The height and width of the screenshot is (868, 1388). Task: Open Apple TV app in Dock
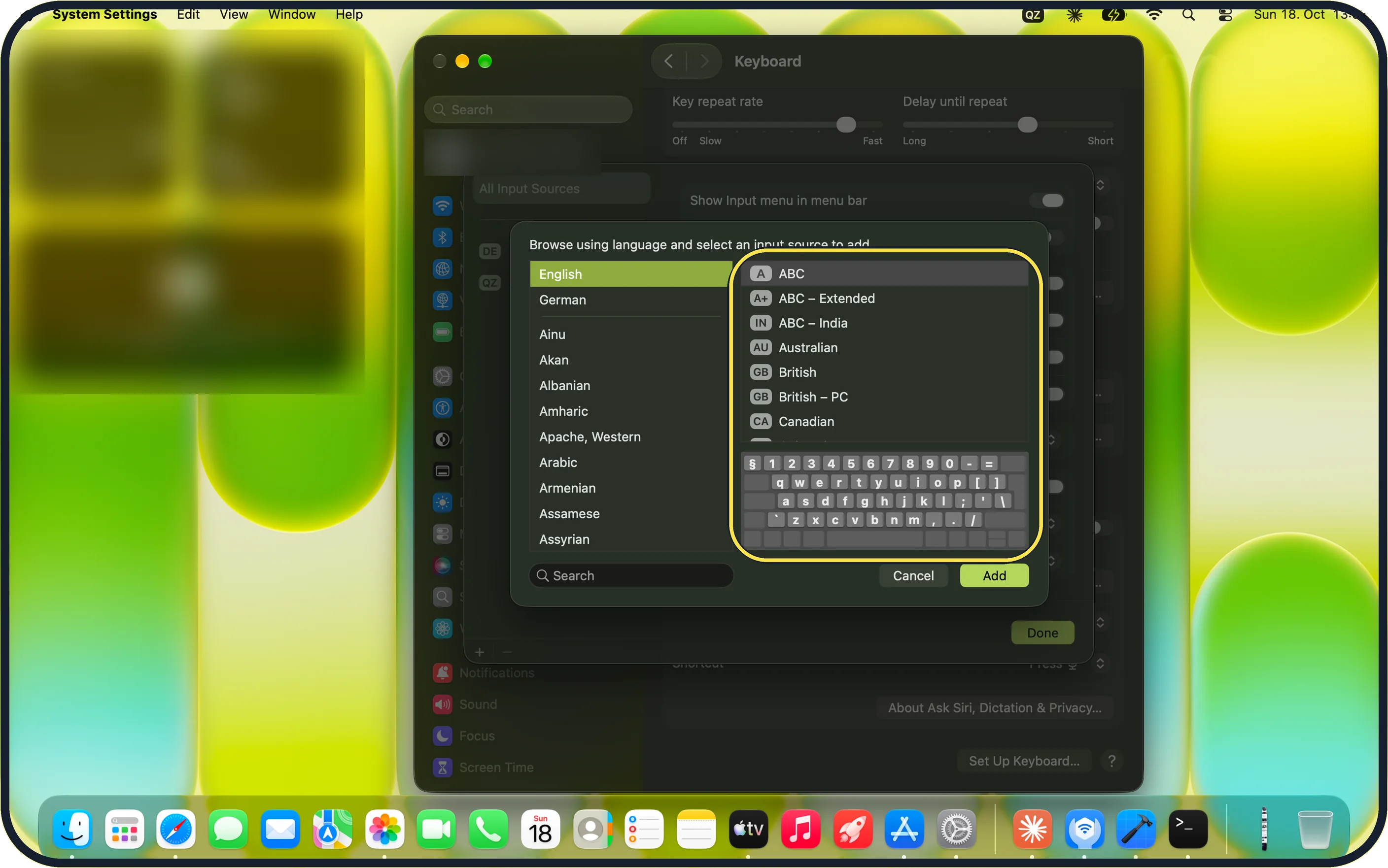click(748, 829)
